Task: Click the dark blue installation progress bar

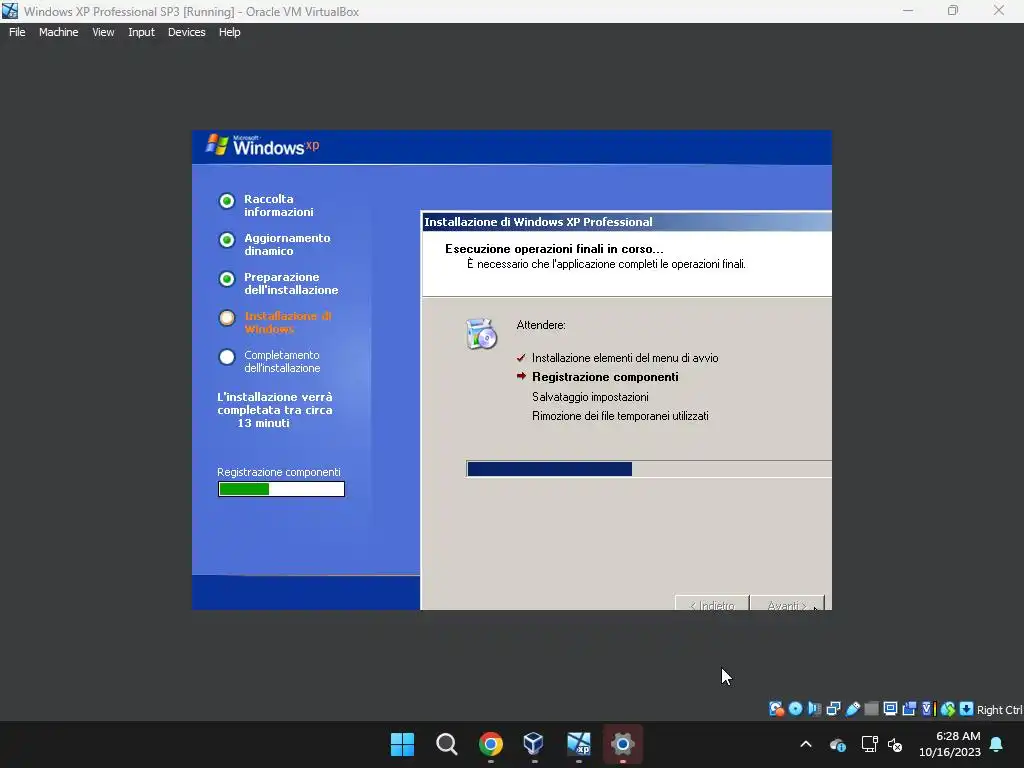Action: point(649,469)
